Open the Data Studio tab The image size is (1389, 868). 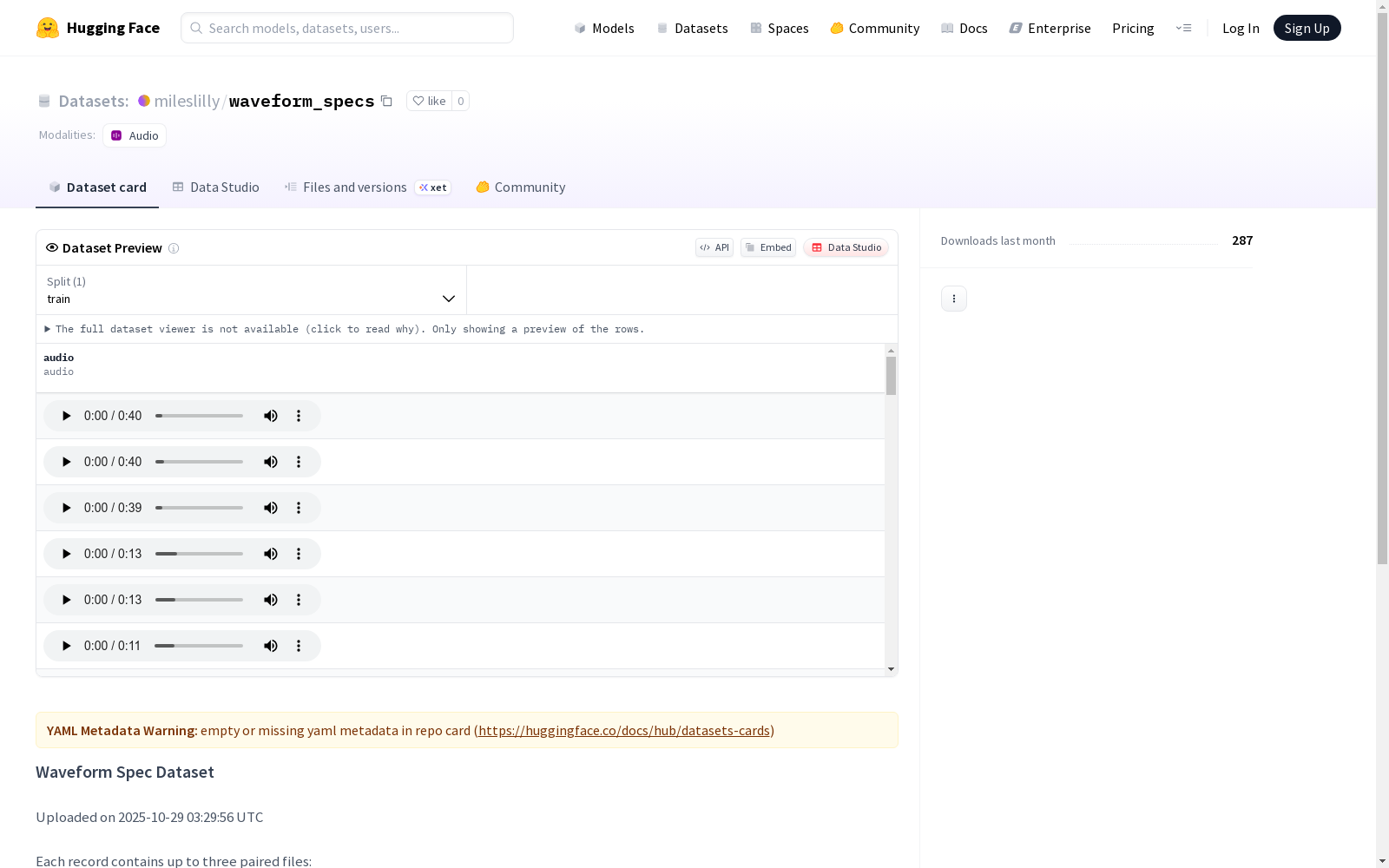pyautogui.click(x=215, y=187)
